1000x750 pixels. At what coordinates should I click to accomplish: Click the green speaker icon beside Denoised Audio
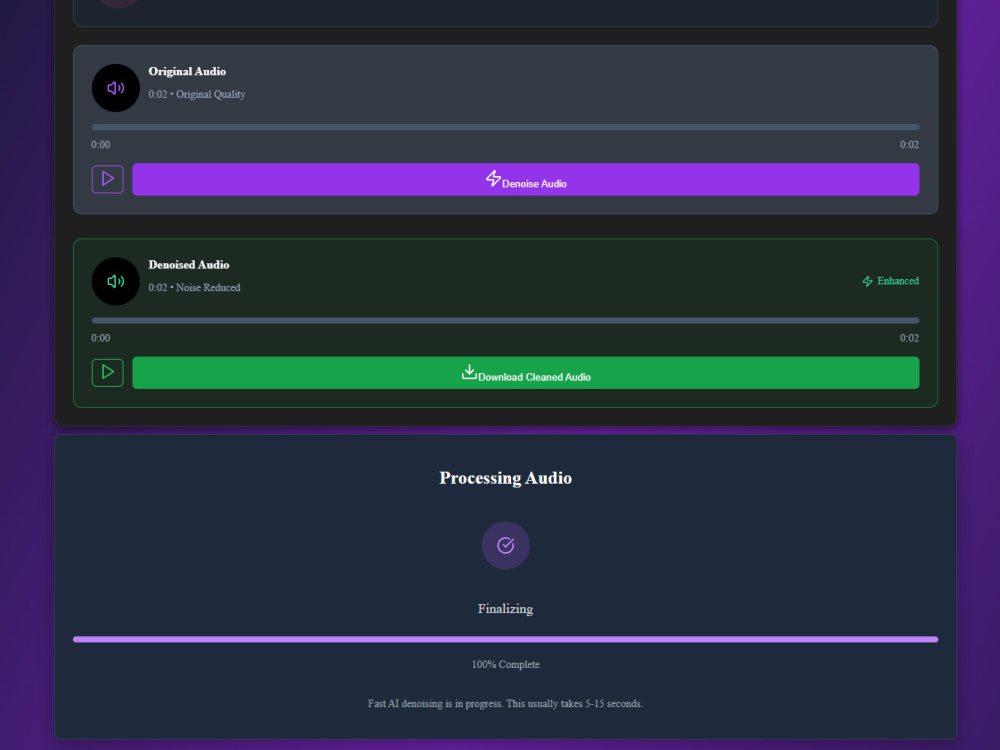click(115, 281)
